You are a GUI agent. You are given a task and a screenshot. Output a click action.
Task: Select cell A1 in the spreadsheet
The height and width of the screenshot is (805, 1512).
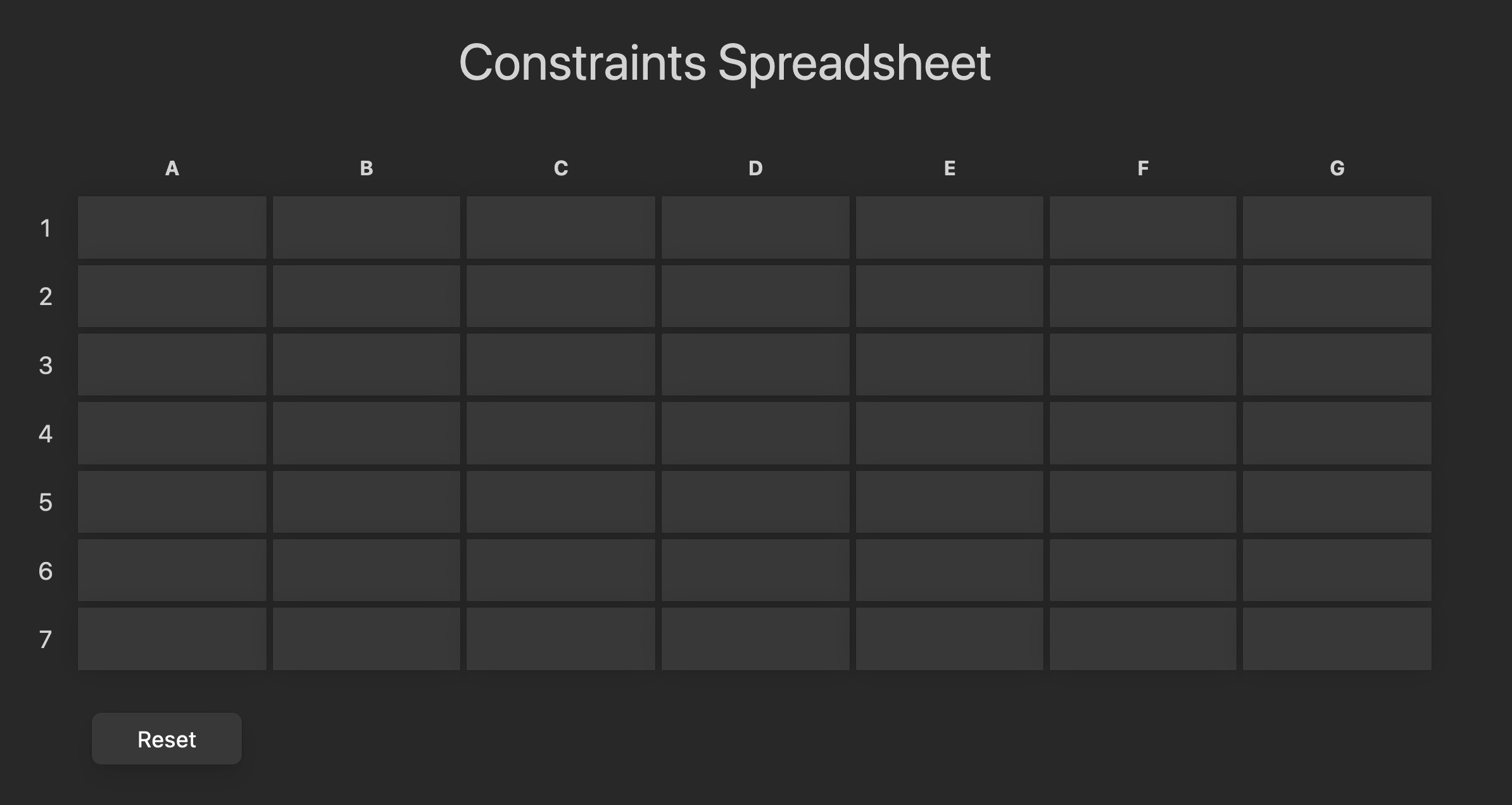coord(172,227)
